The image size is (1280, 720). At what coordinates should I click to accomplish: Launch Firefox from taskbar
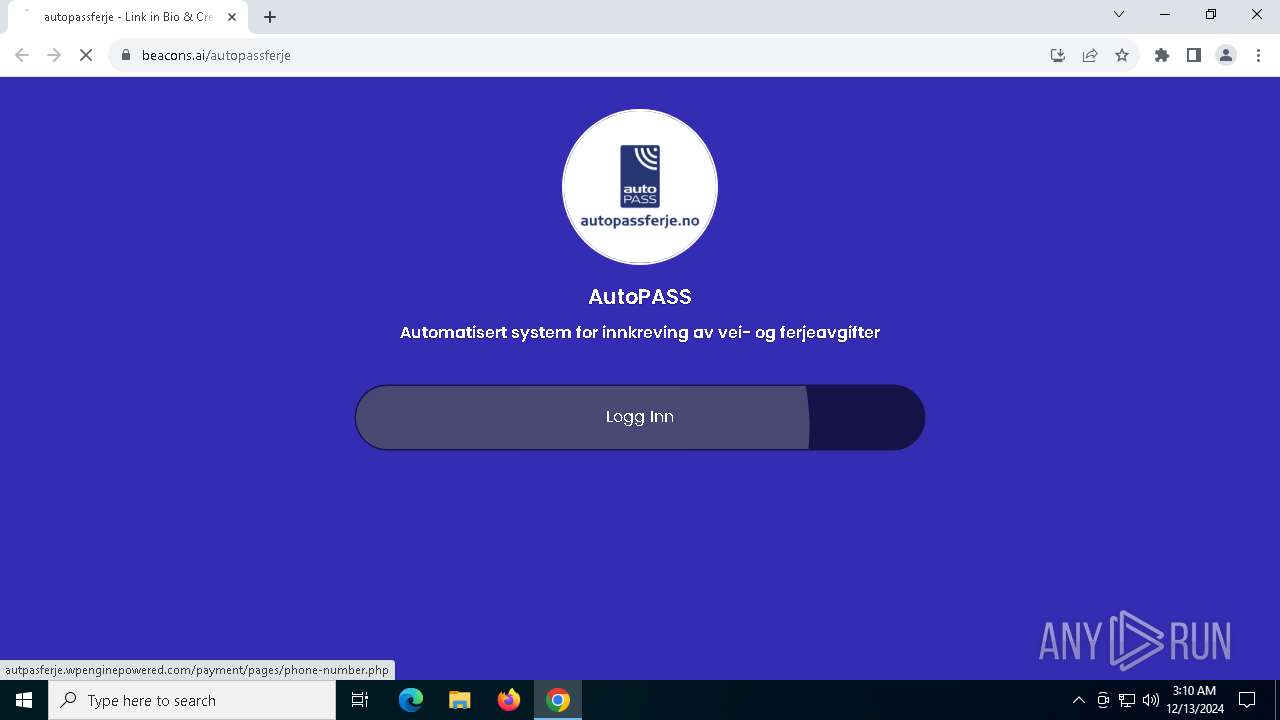[x=509, y=700]
